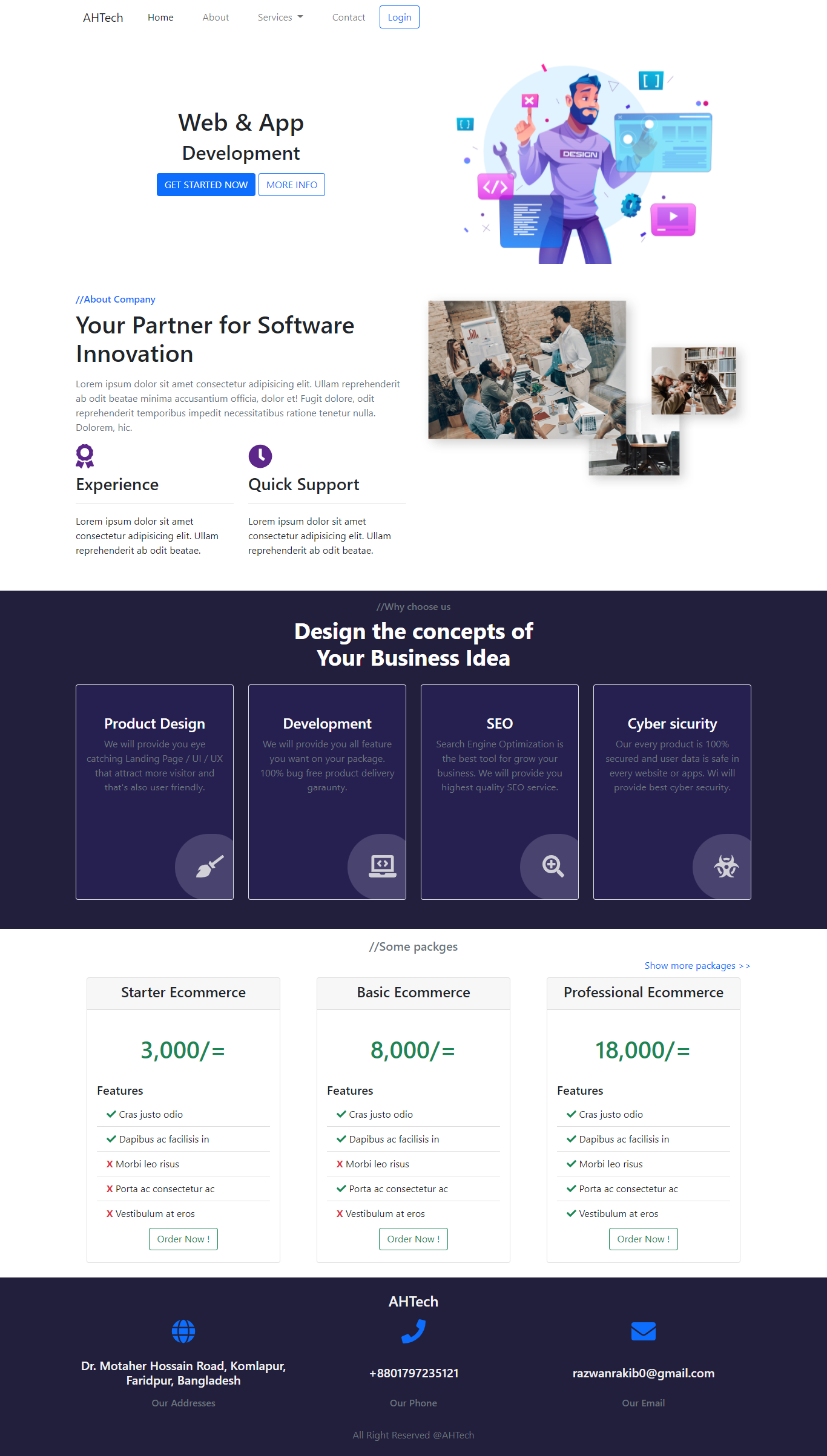Order the Starter Ecommerce package

[183, 1239]
